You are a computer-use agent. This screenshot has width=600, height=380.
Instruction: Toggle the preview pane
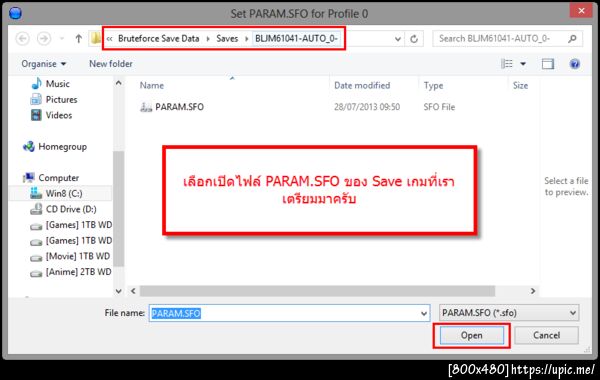pyautogui.click(x=548, y=64)
